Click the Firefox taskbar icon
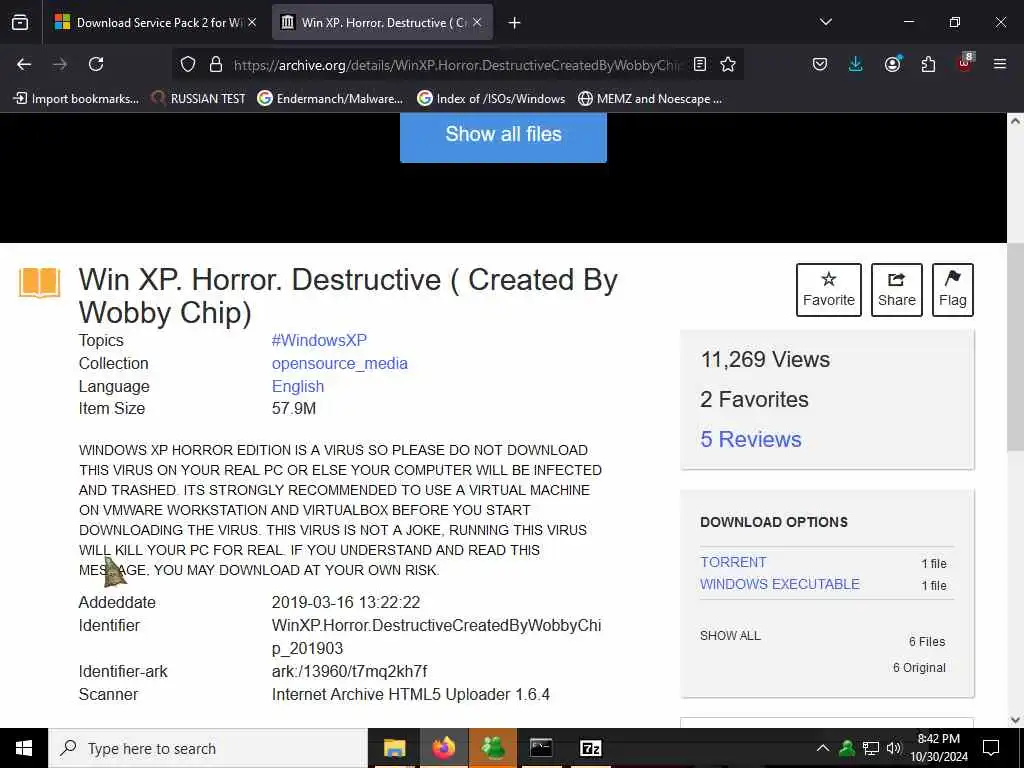This screenshot has width=1024, height=768. [443, 748]
